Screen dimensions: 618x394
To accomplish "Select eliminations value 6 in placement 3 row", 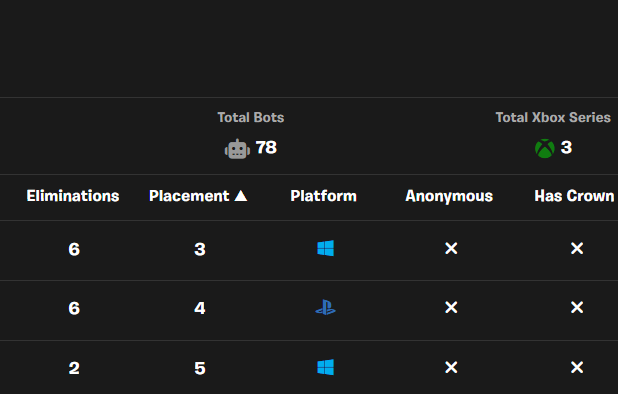I will [74, 249].
